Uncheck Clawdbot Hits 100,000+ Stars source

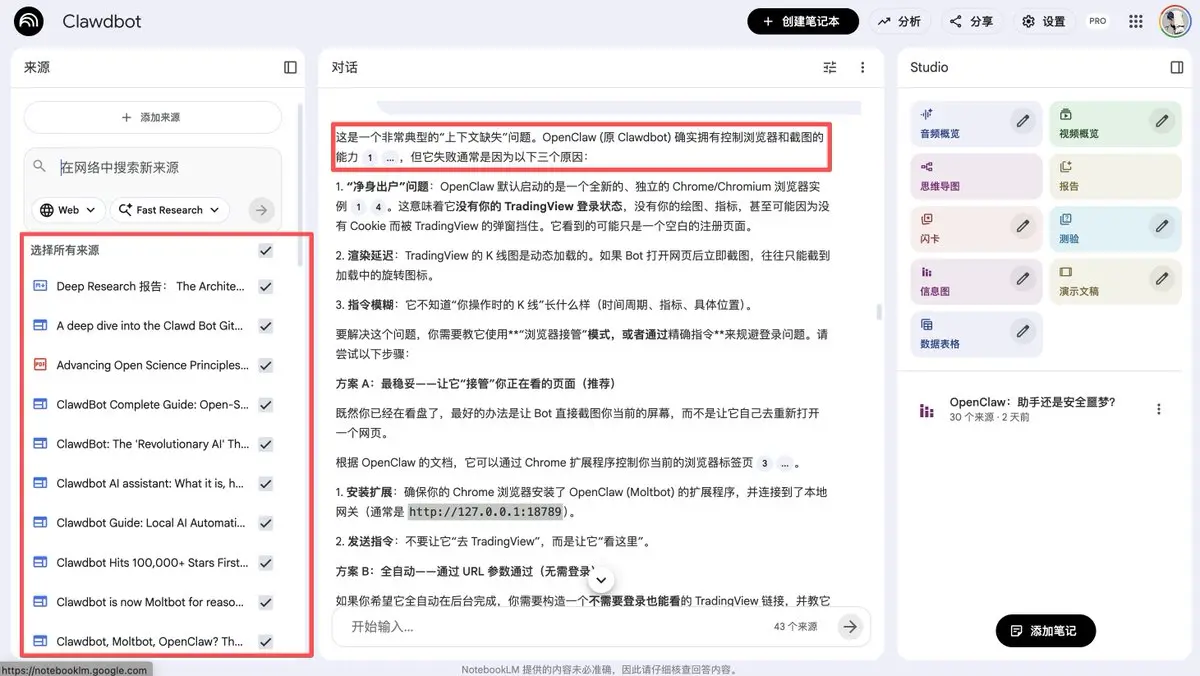point(265,563)
